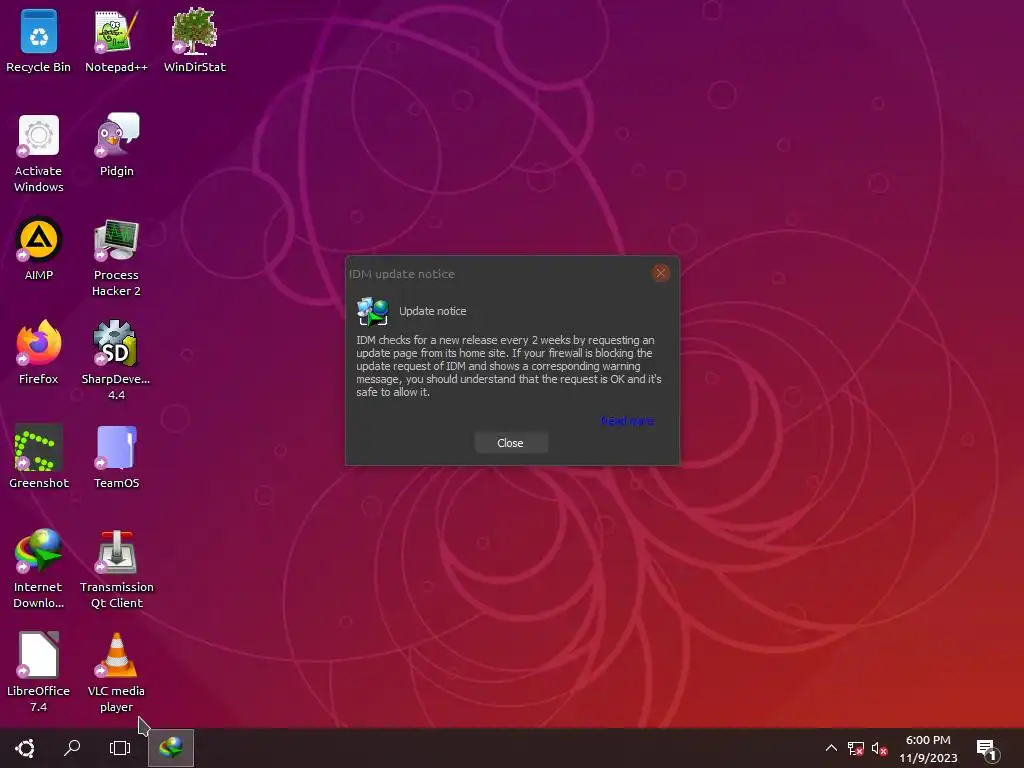Open Task View on the taskbar
This screenshot has width=1024, height=768.
tap(120, 748)
